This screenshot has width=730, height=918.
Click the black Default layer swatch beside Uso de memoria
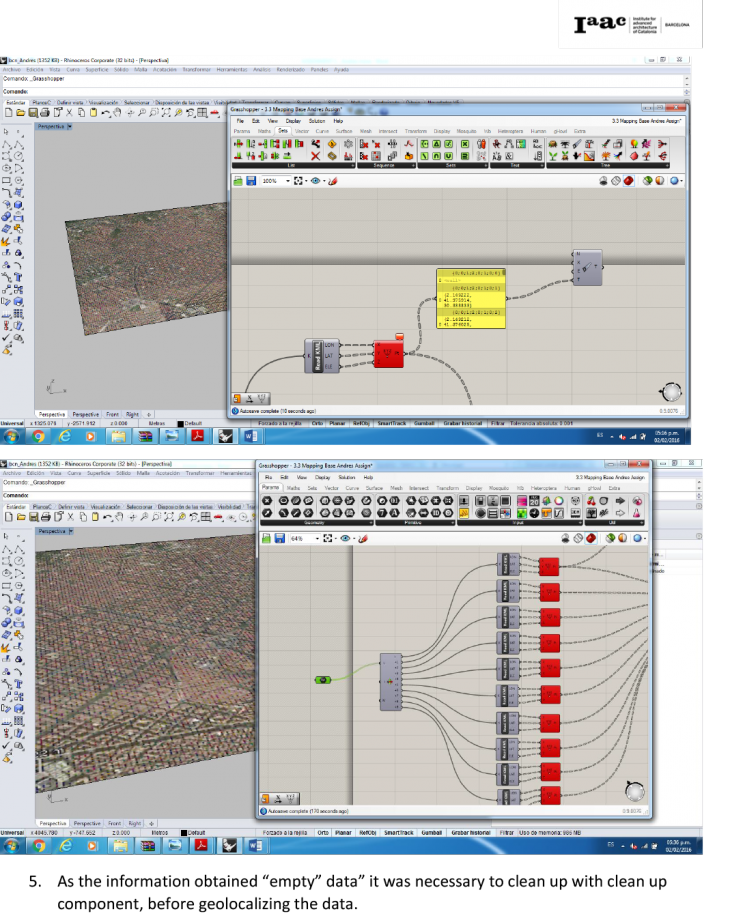click(x=184, y=832)
